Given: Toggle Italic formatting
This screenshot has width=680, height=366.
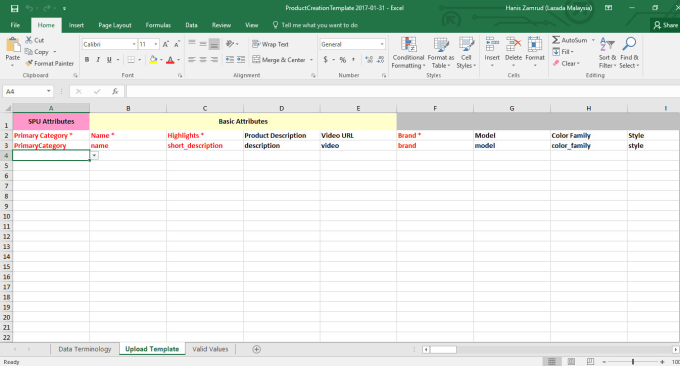Looking at the screenshot, I should click(98, 60).
